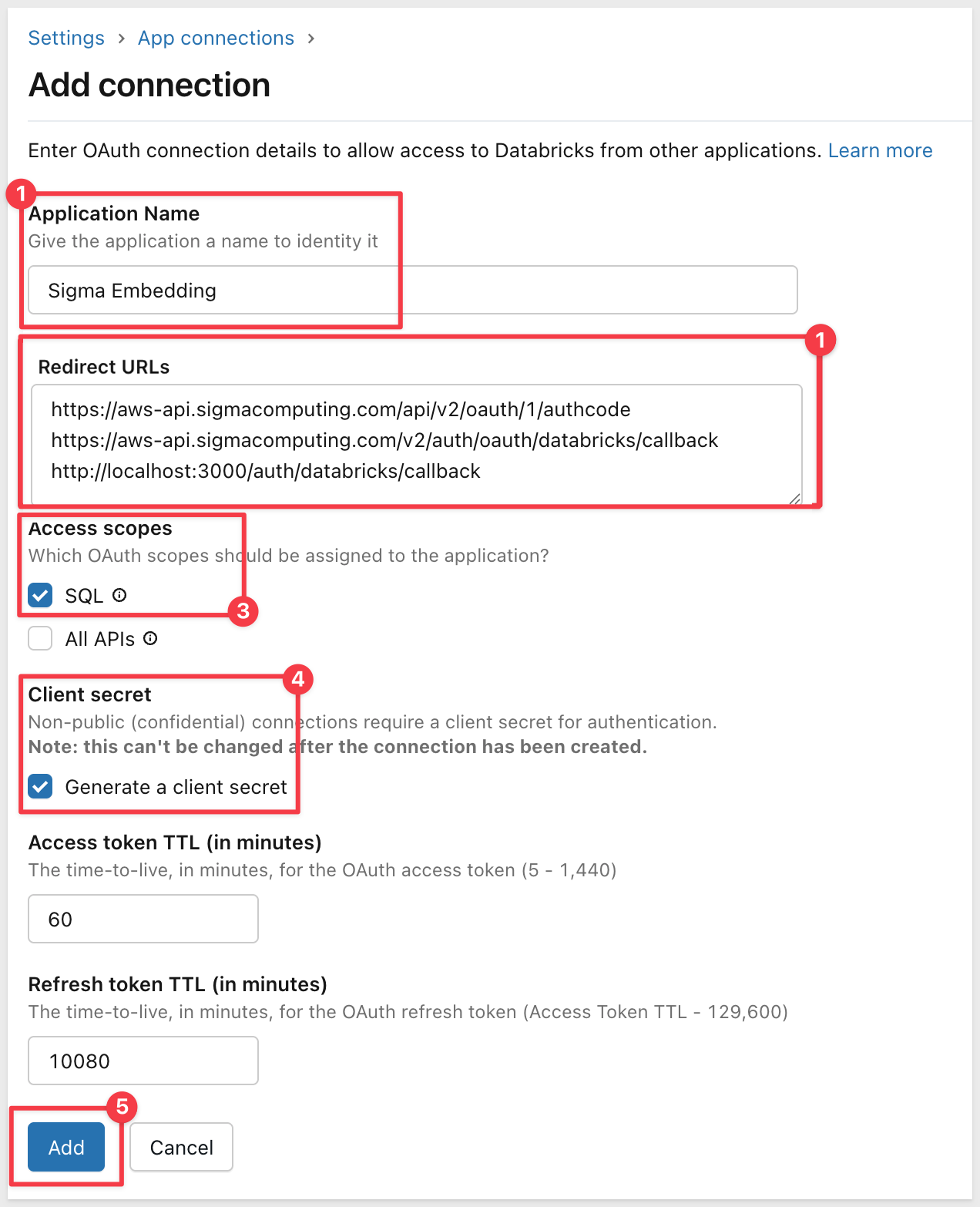
Task: Click the info icon beside All APIs
Action: tap(150, 638)
